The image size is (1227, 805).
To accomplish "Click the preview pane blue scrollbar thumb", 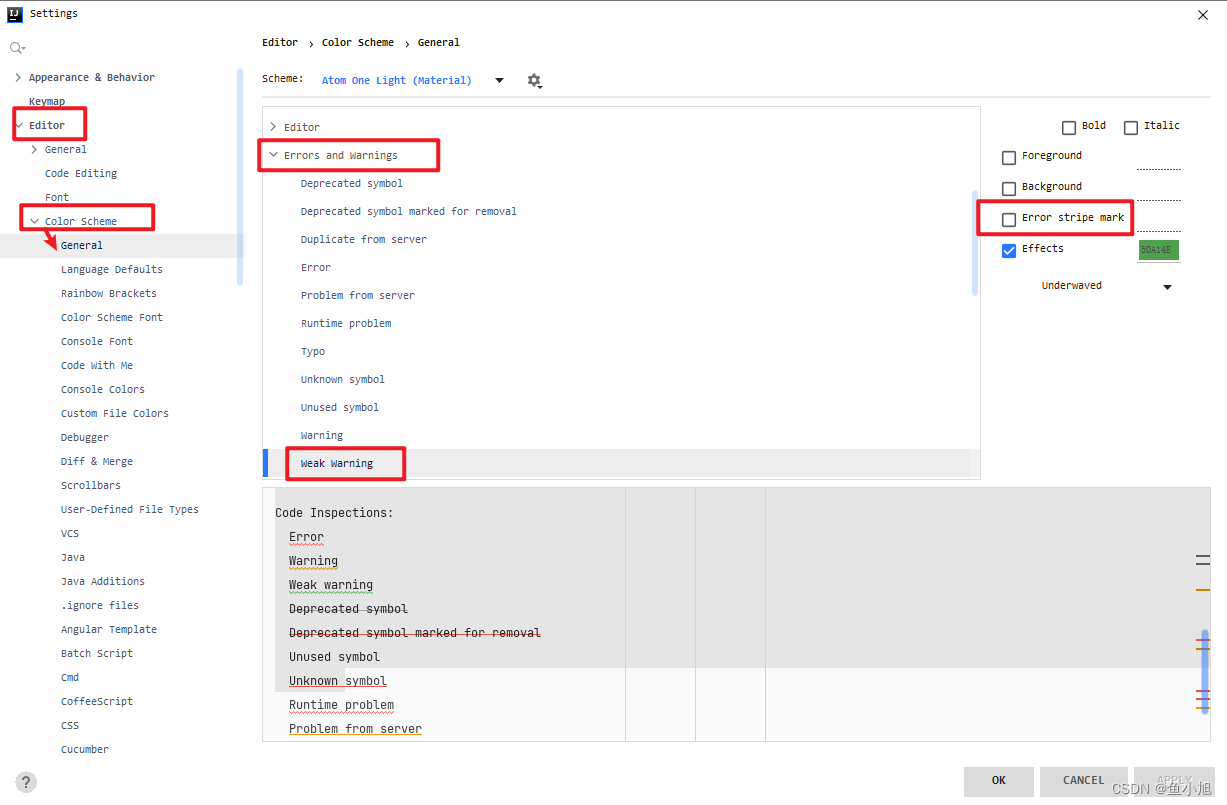I will pos(1204,673).
